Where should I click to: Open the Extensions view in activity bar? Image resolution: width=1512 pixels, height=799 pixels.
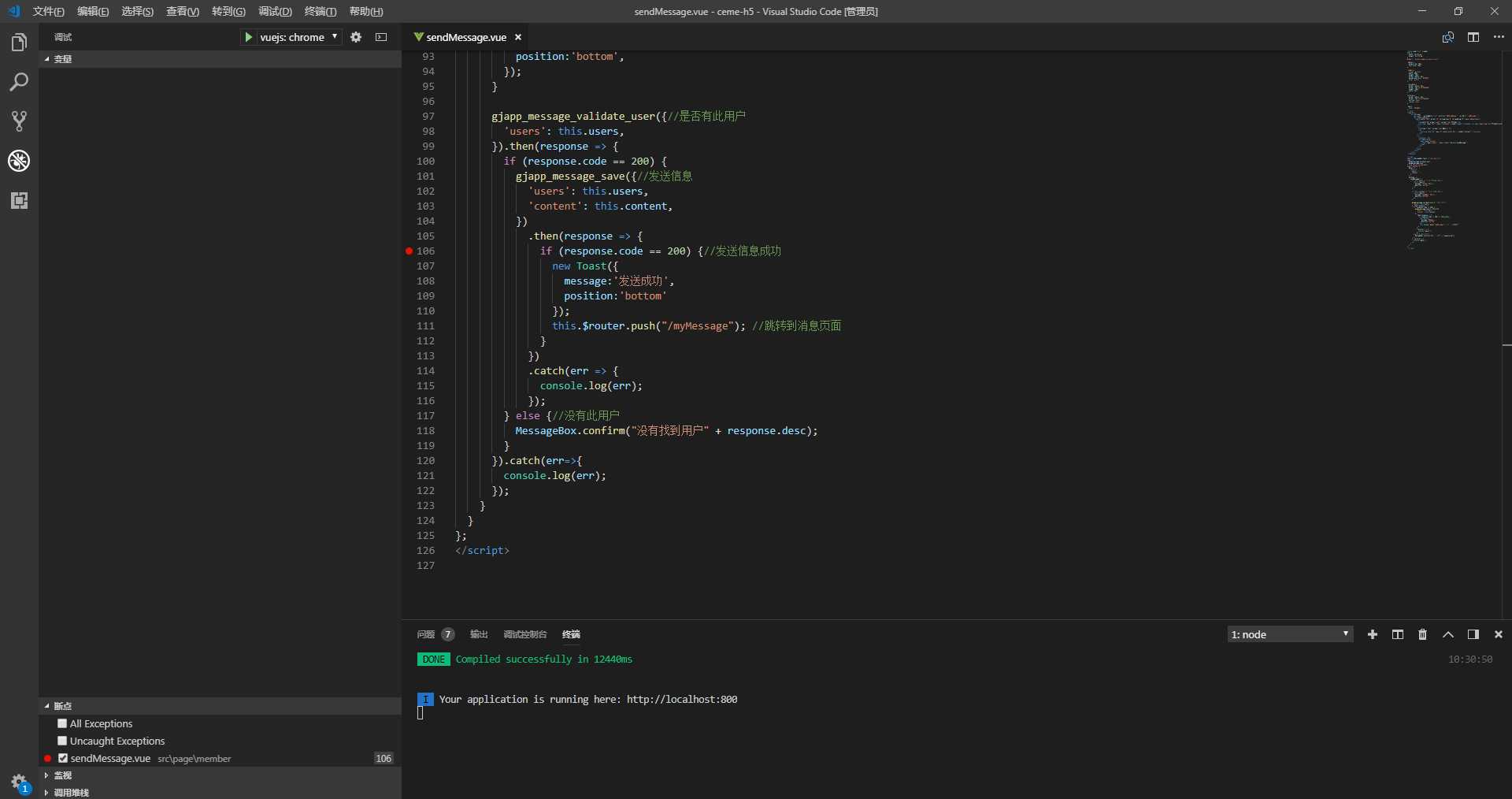pyautogui.click(x=19, y=200)
